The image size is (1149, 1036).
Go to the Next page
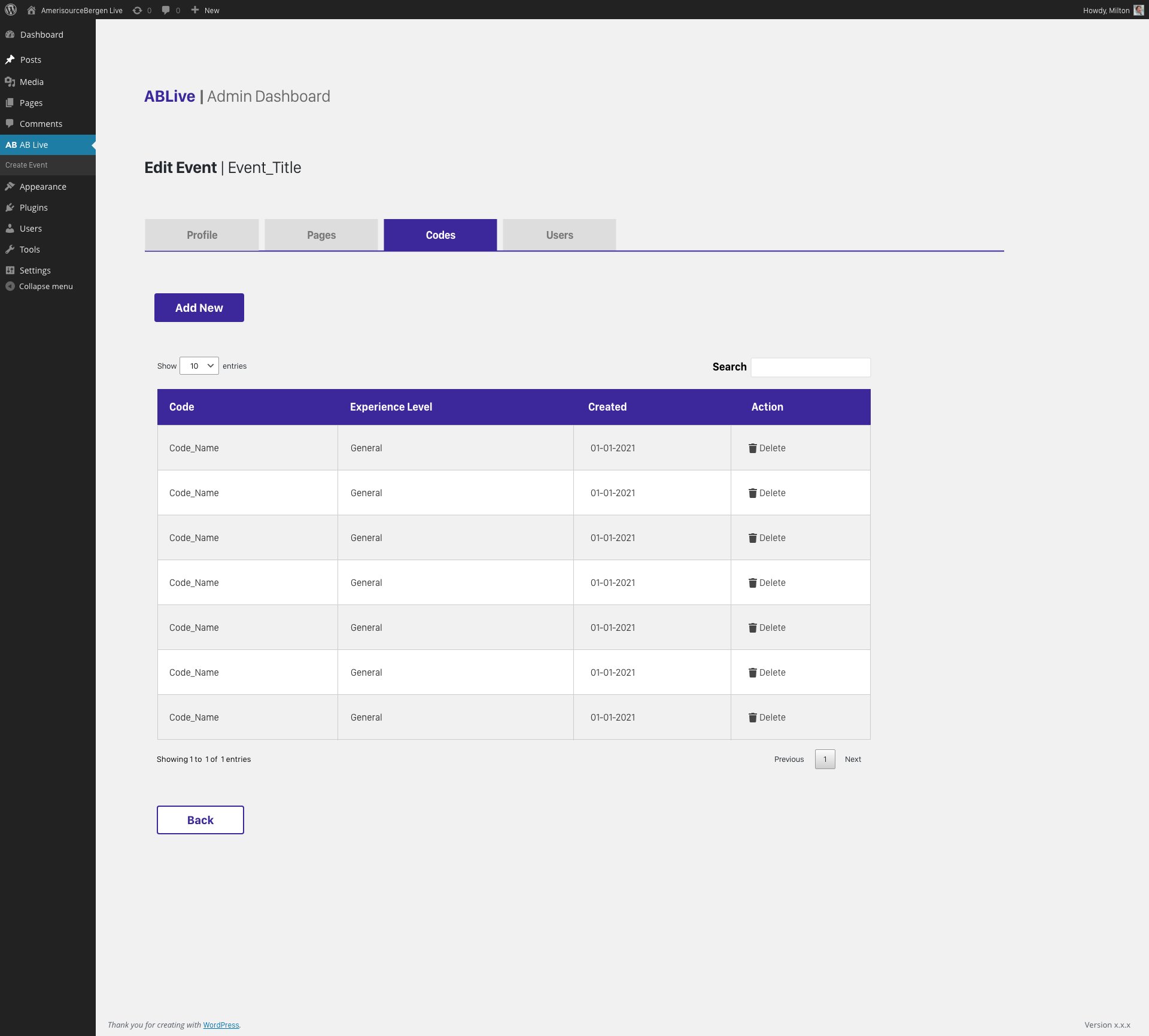pyautogui.click(x=853, y=759)
